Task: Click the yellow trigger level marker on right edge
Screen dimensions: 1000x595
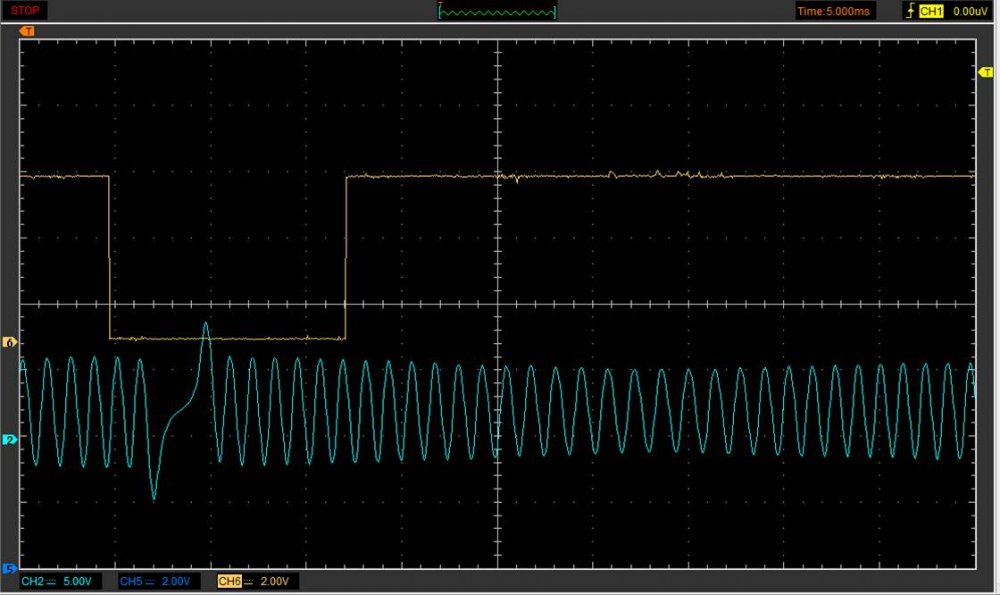Action: pyautogui.click(x=983, y=75)
